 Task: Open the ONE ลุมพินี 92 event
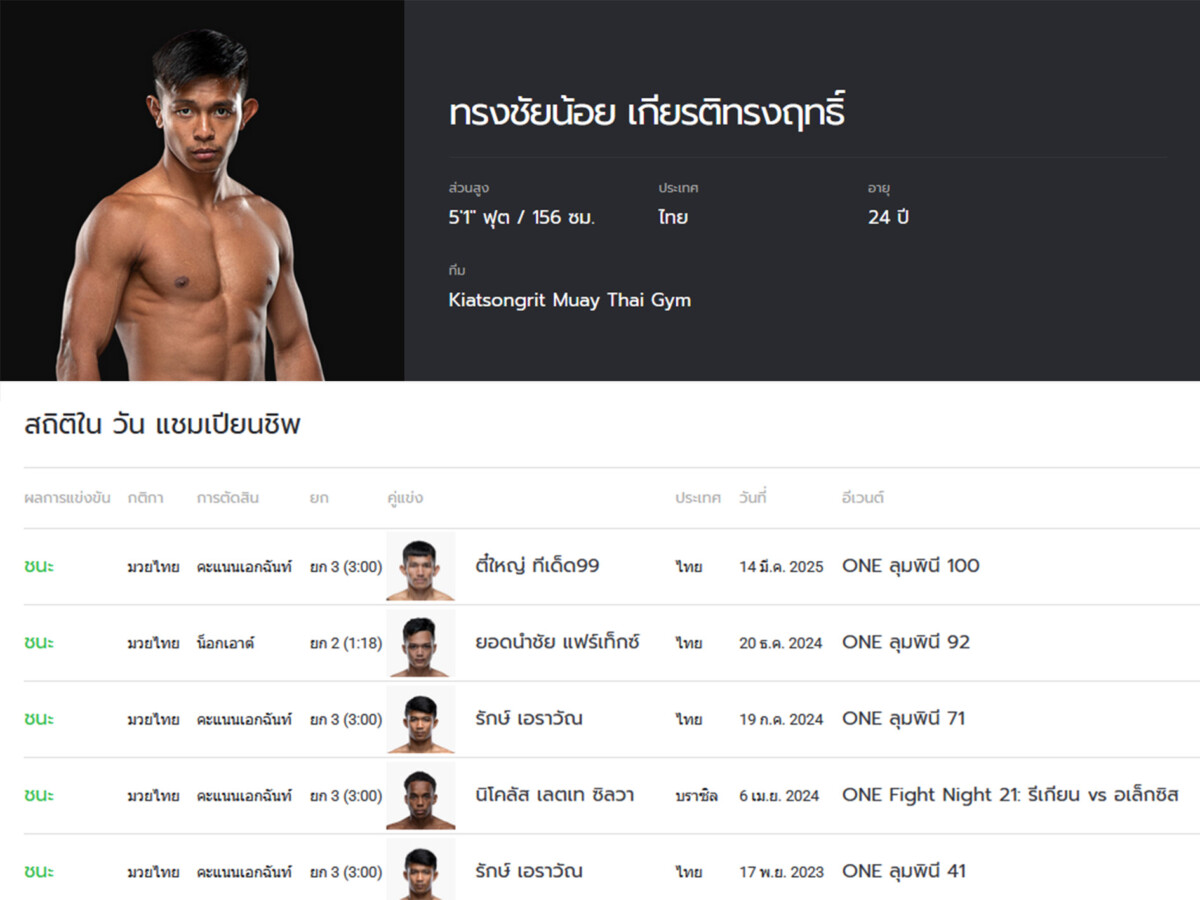click(x=905, y=643)
